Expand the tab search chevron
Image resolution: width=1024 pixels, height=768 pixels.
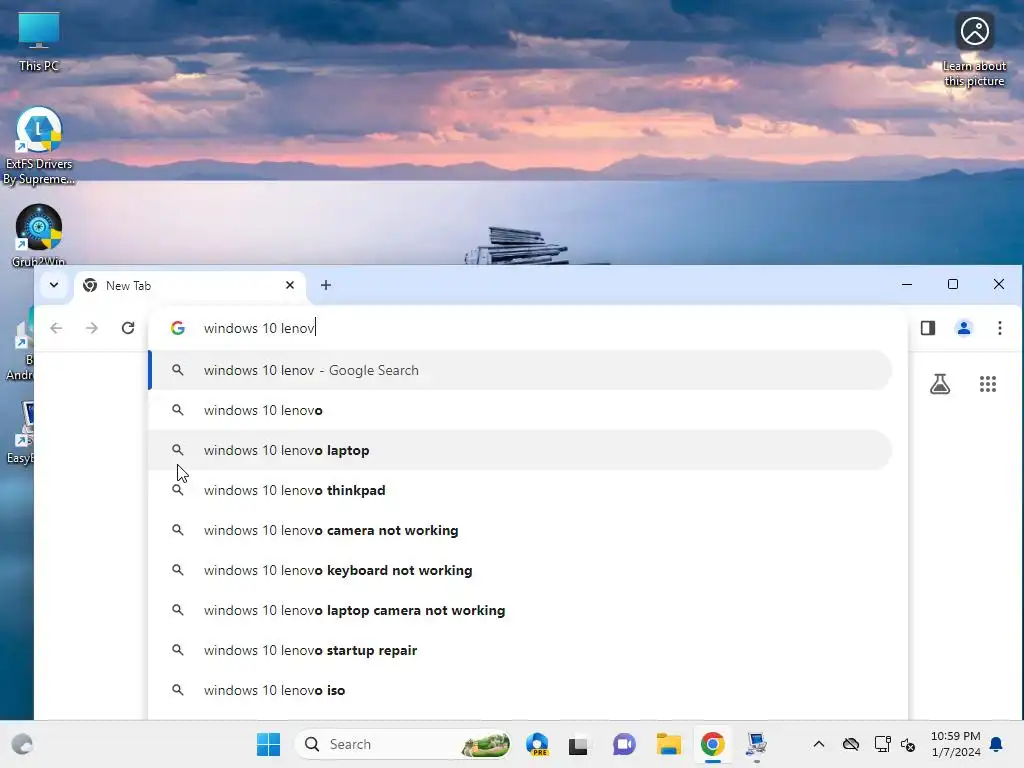[x=54, y=285]
